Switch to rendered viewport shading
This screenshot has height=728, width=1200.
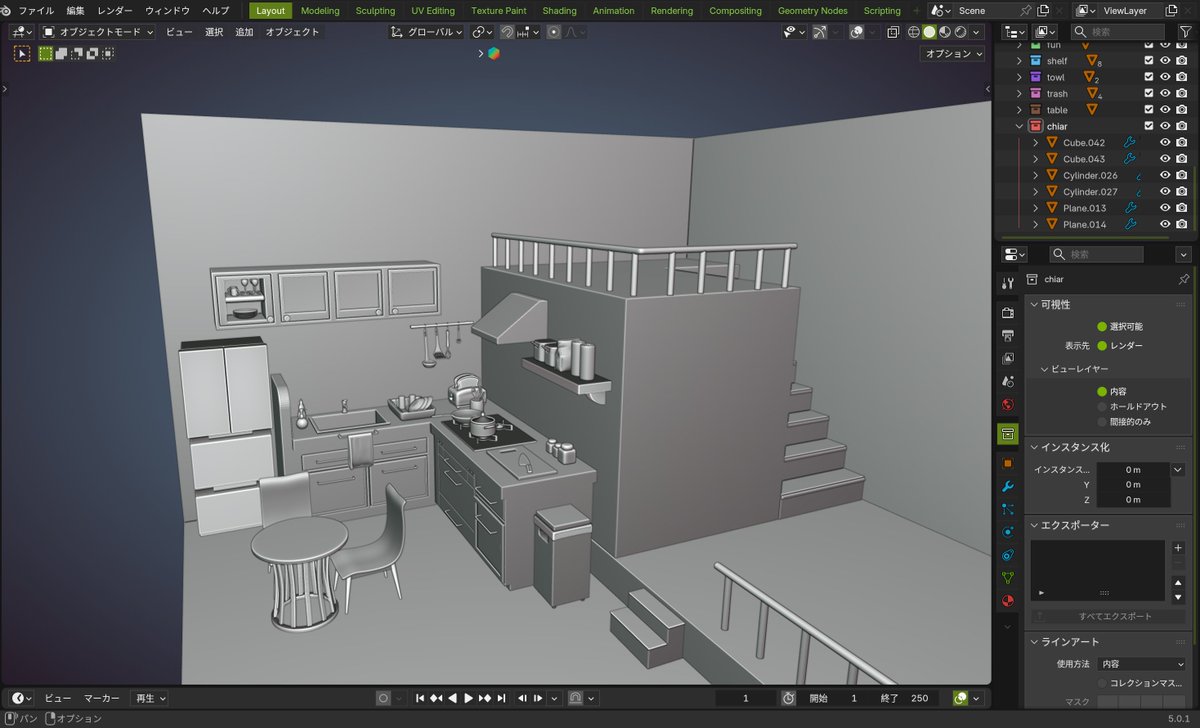(x=961, y=32)
